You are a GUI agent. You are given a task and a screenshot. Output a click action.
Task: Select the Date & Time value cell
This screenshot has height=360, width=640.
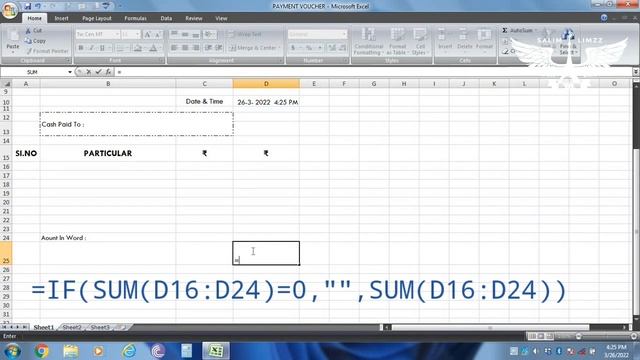(x=266, y=102)
